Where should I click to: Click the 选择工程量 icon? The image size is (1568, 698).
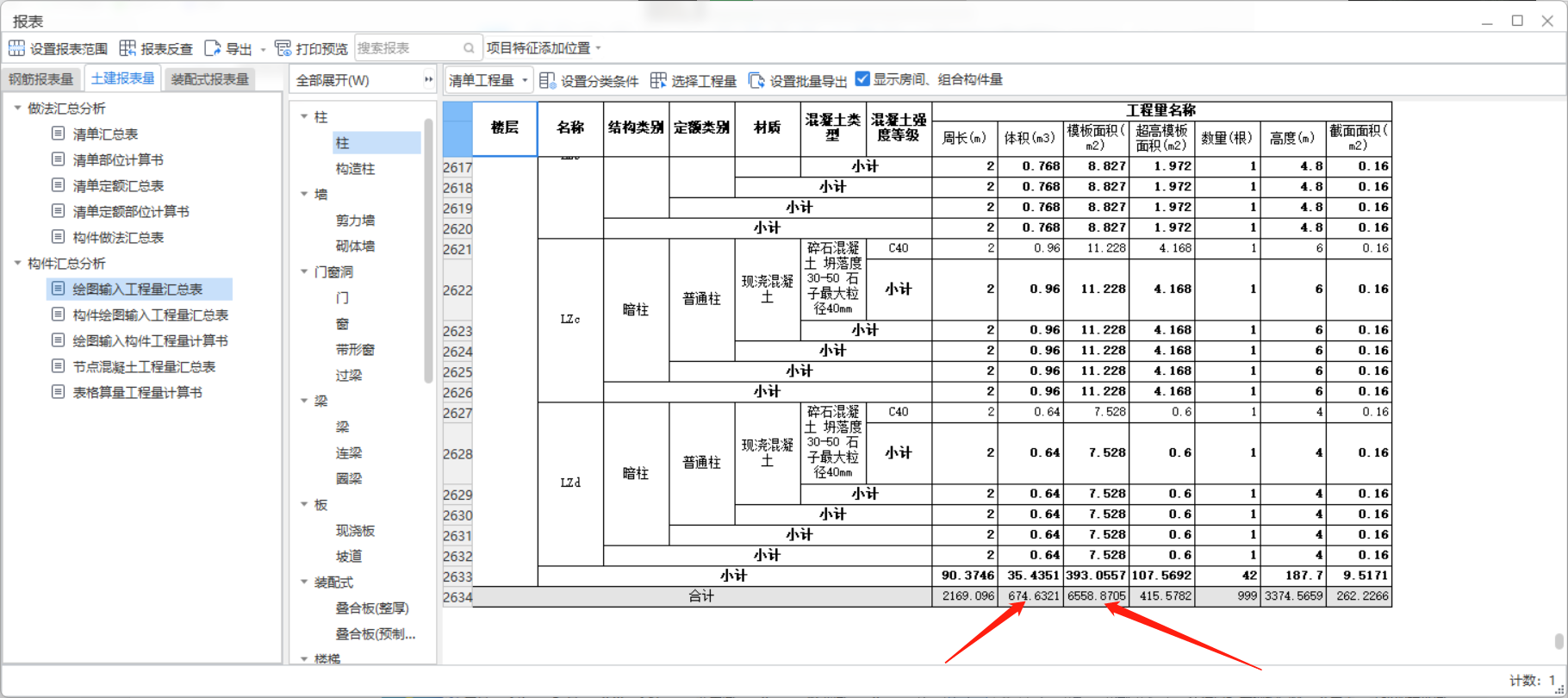click(658, 80)
